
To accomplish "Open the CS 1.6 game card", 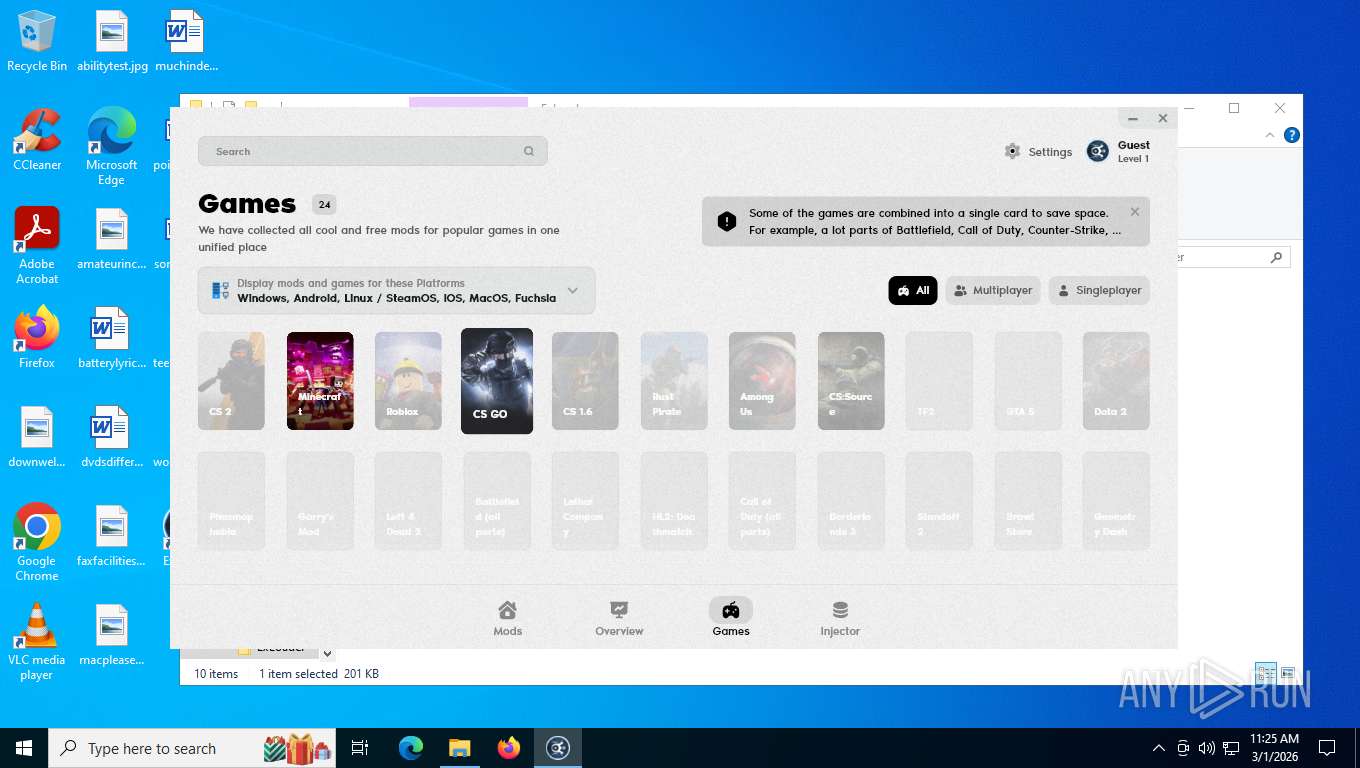I will tap(585, 381).
